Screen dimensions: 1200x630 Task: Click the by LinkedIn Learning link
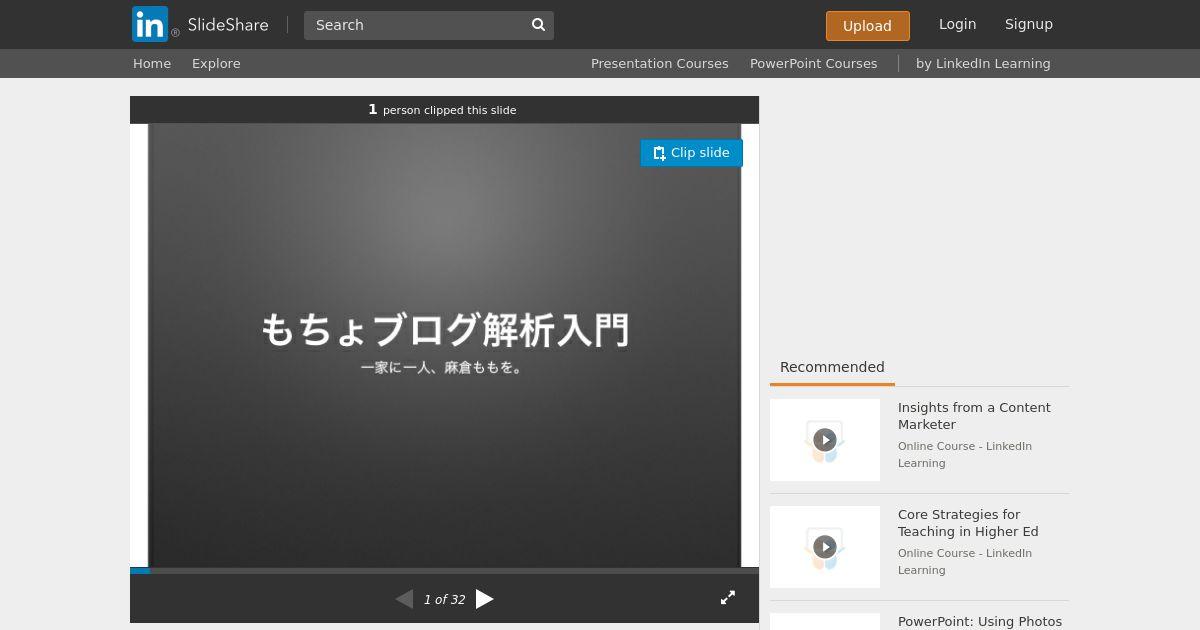coord(983,63)
